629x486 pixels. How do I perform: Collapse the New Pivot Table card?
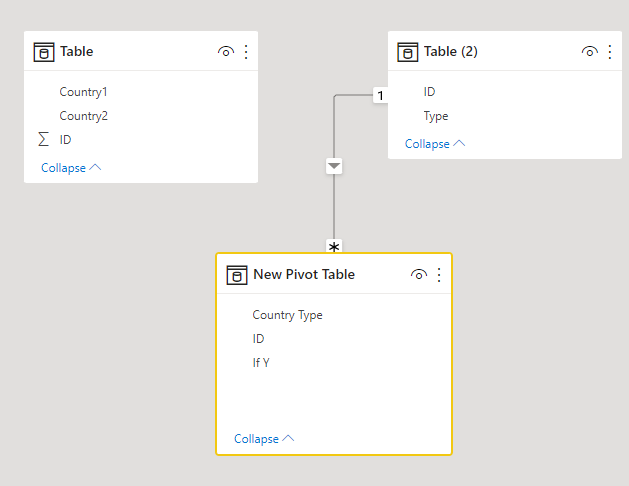pyautogui.click(x=264, y=439)
